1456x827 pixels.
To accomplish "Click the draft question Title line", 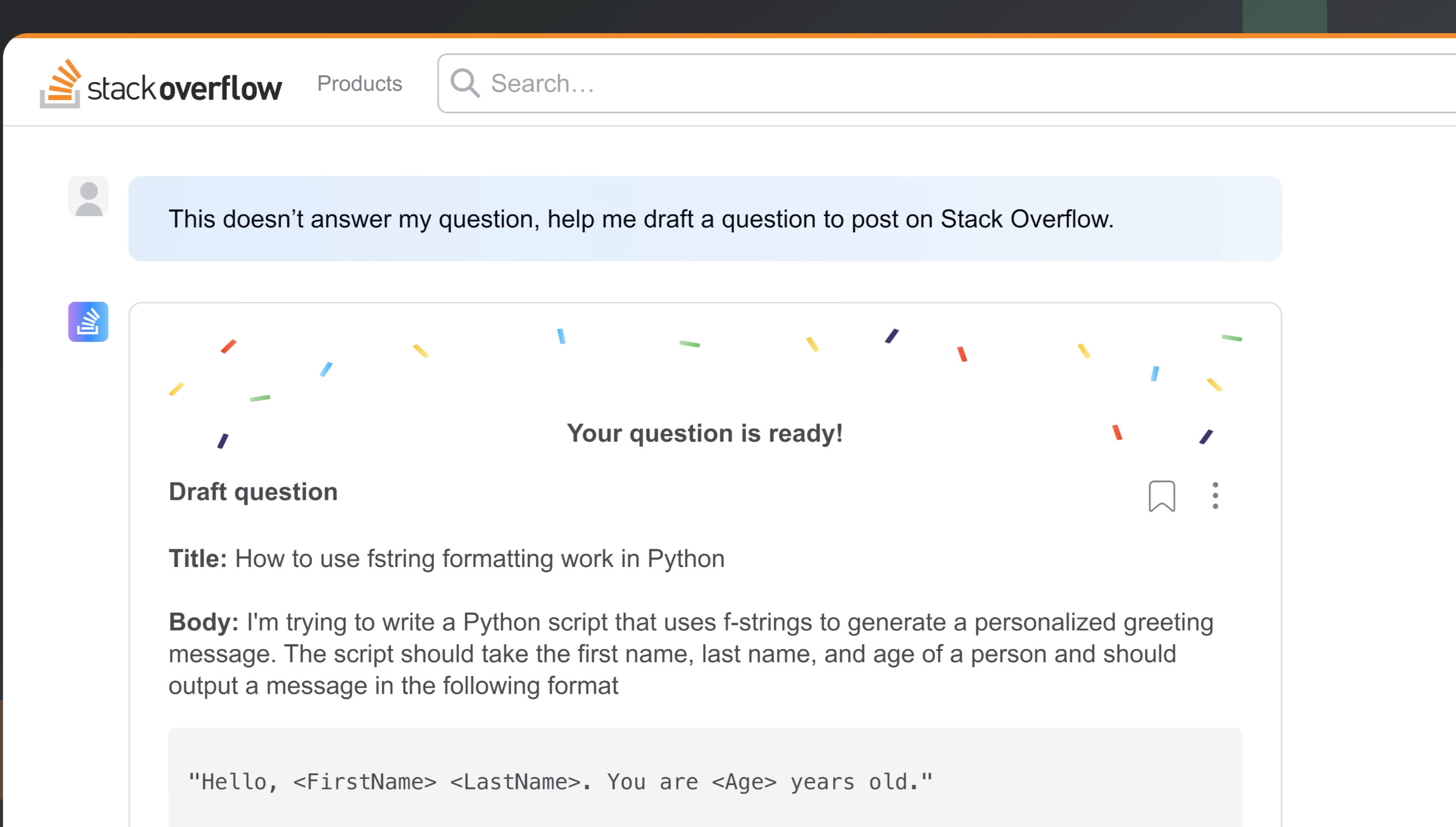I will click(x=446, y=558).
